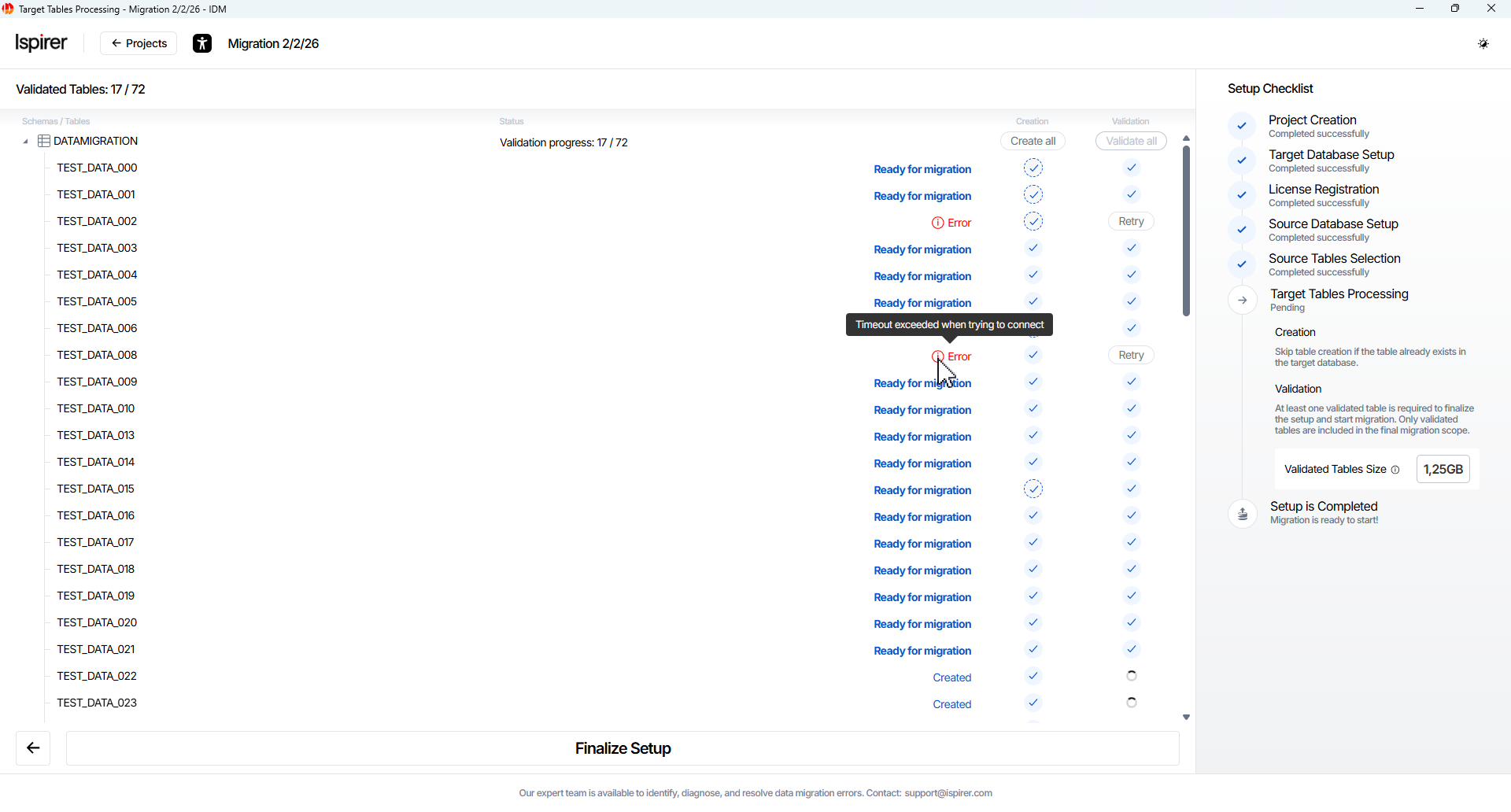Collapse the DATAMIGRATION schema tree
This screenshot has width=1511, height=812.
point(25,142)
